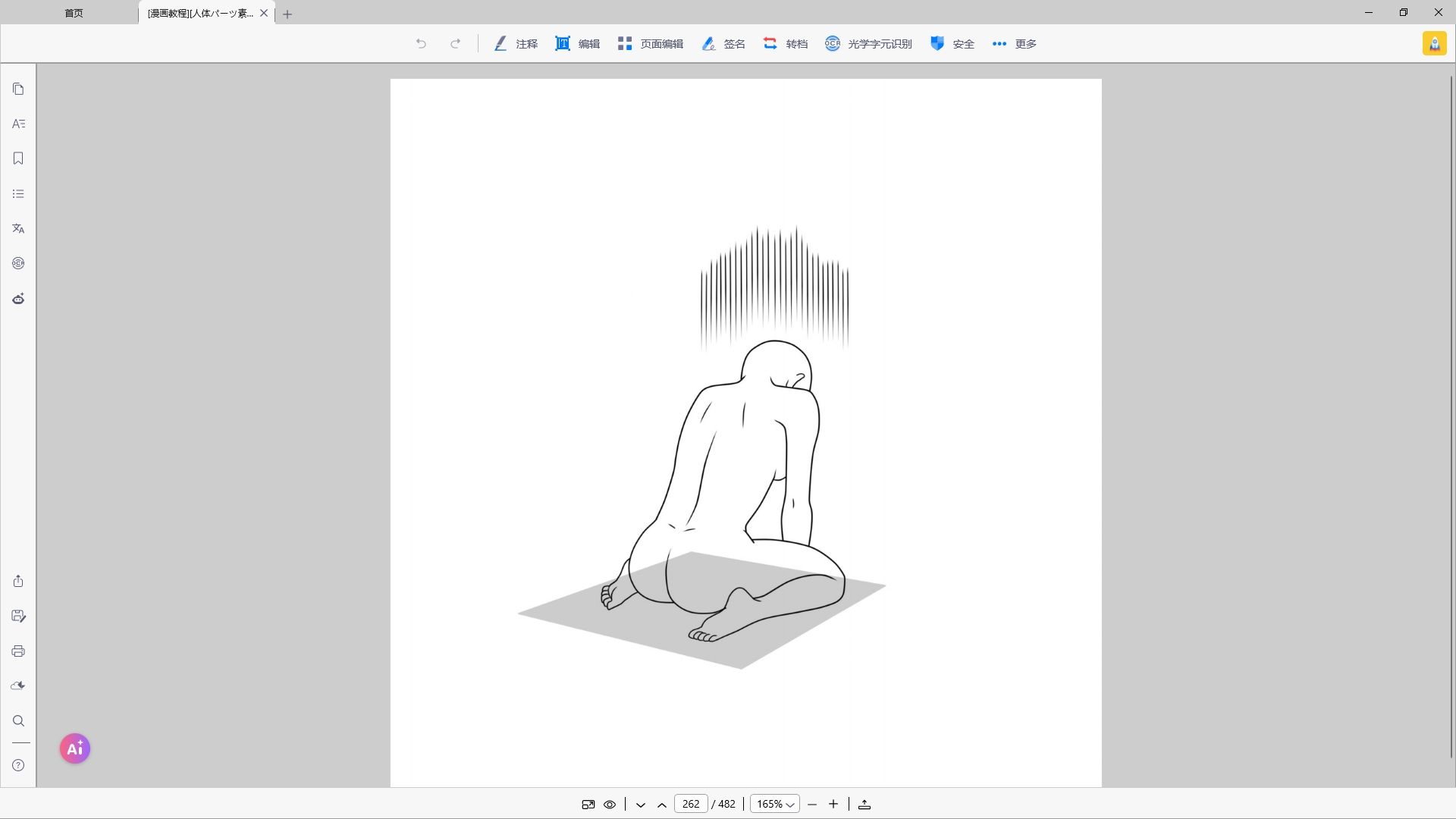Switch to the 首页 home tab
The image size is (1456, 819).
tap(74, 13)
